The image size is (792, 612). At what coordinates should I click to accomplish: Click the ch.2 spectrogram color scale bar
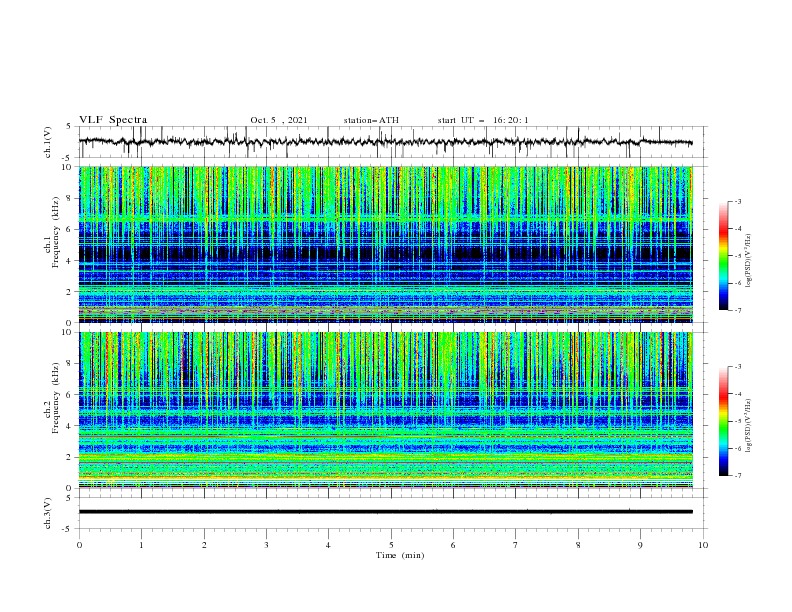point(724,421)
